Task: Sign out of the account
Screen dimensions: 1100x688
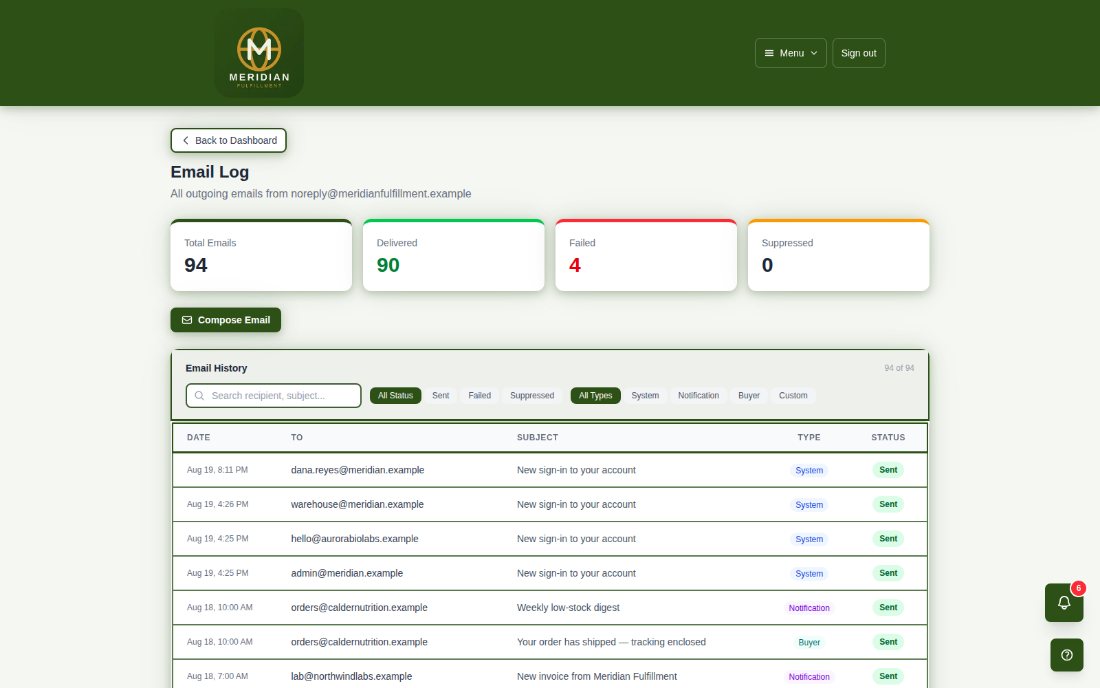Action: coord(859,53)
